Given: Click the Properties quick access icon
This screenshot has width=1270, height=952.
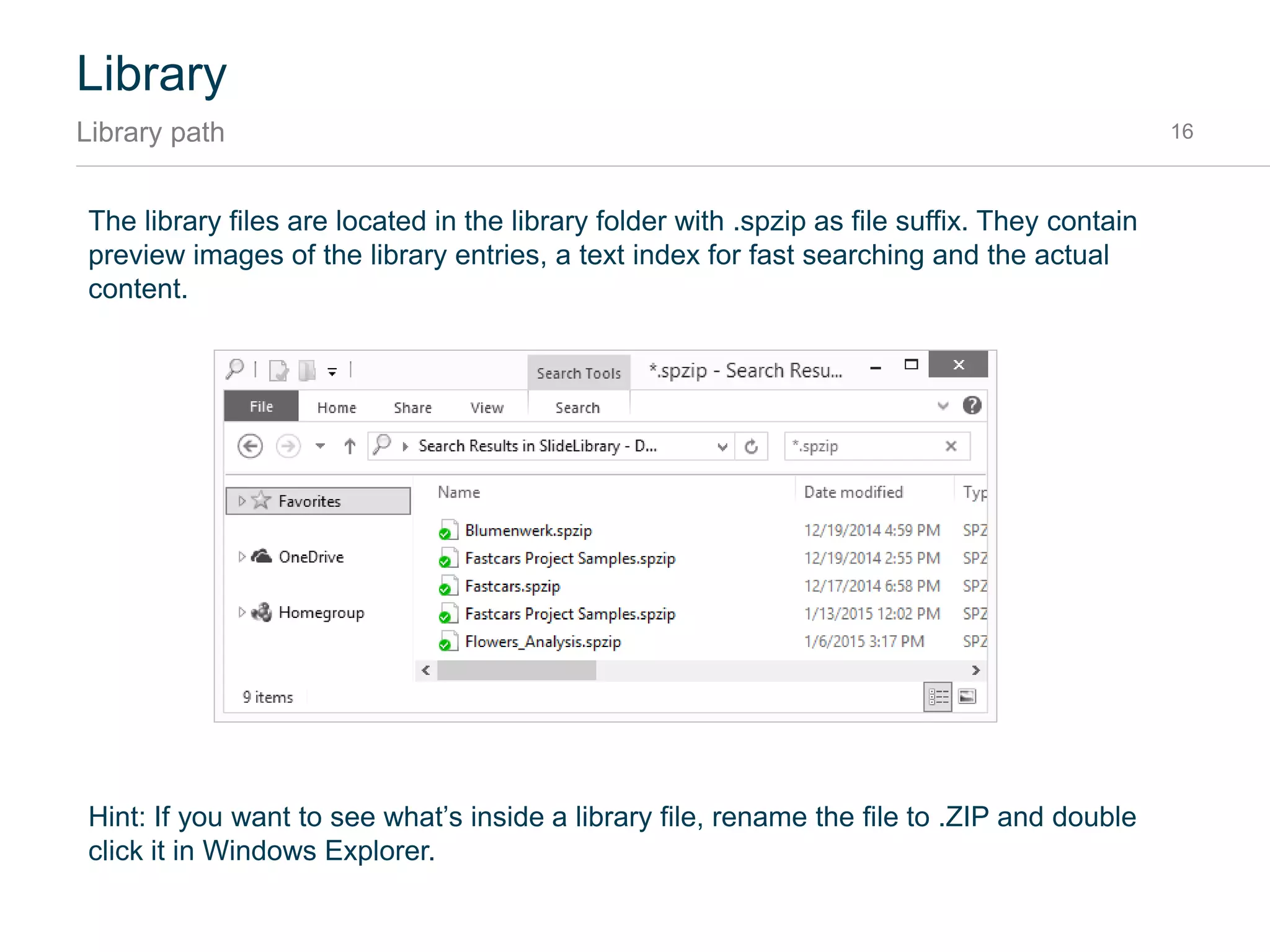Looking at the screenshot, I should pos(278,371).
